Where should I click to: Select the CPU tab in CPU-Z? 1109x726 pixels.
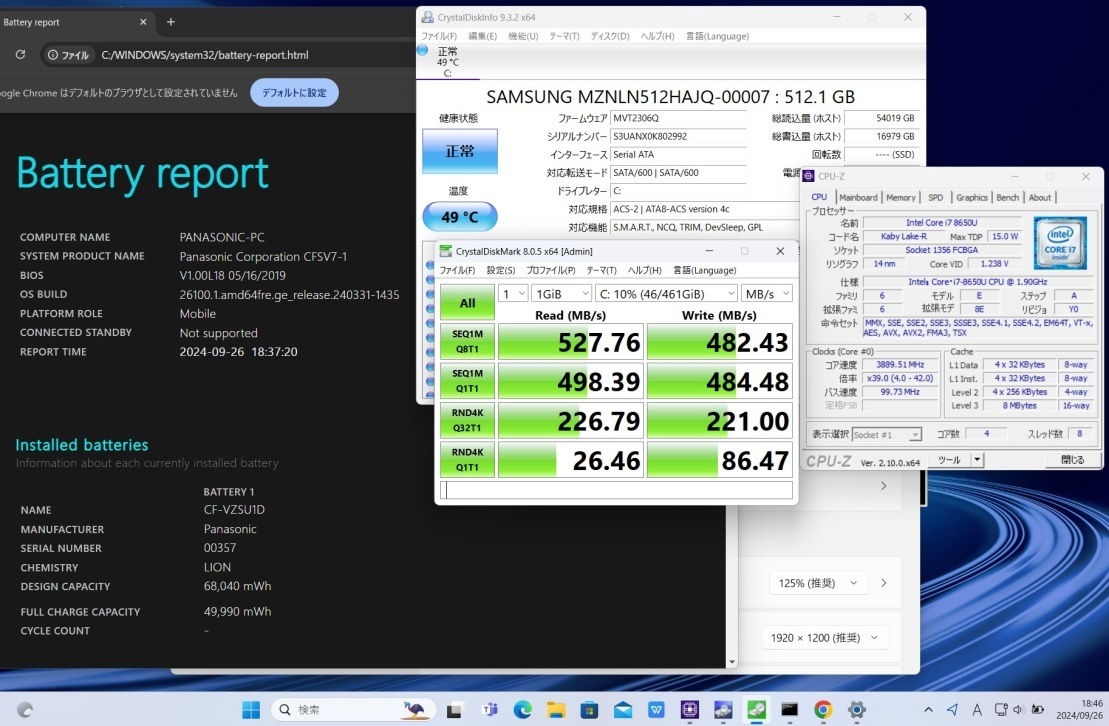pyautogui.click(x=819, y=197)
